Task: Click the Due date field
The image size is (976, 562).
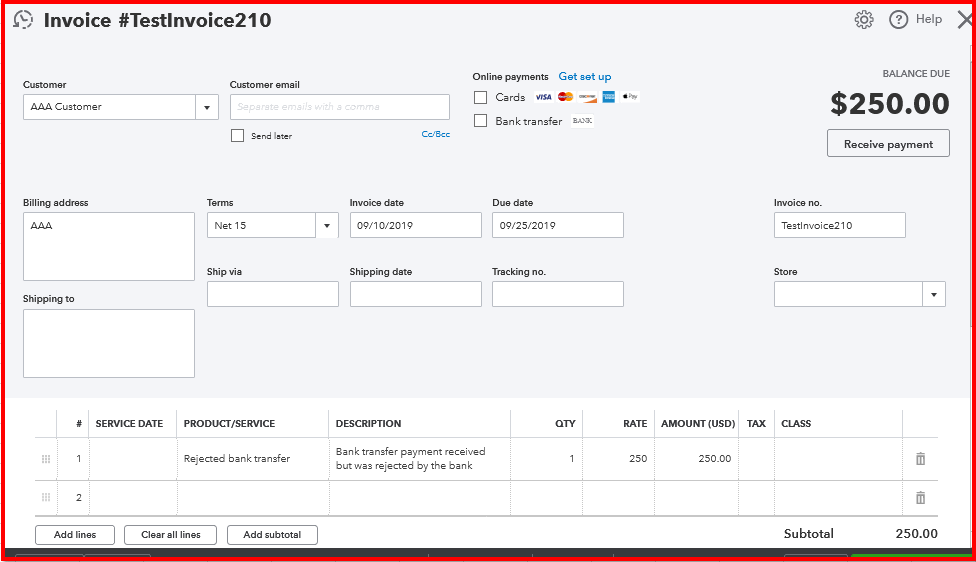Action: [x=558, y=225]
